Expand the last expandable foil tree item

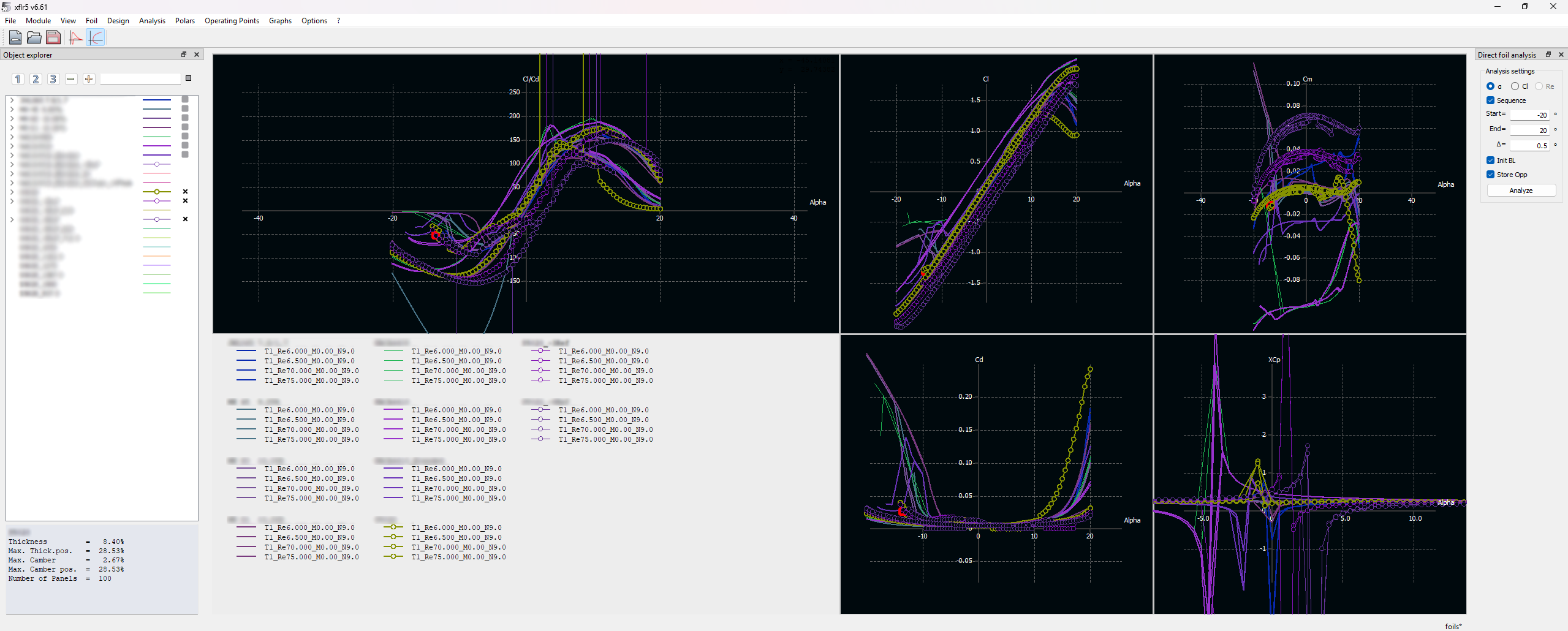pyautogui.click(x=12, y=219)
